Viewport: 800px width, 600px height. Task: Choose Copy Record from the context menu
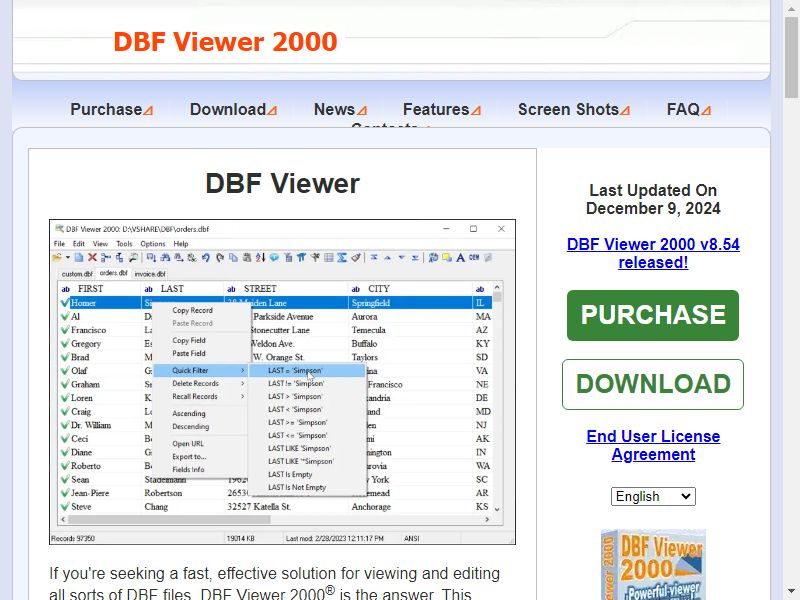pyautogui.click(x=192, y=310)
